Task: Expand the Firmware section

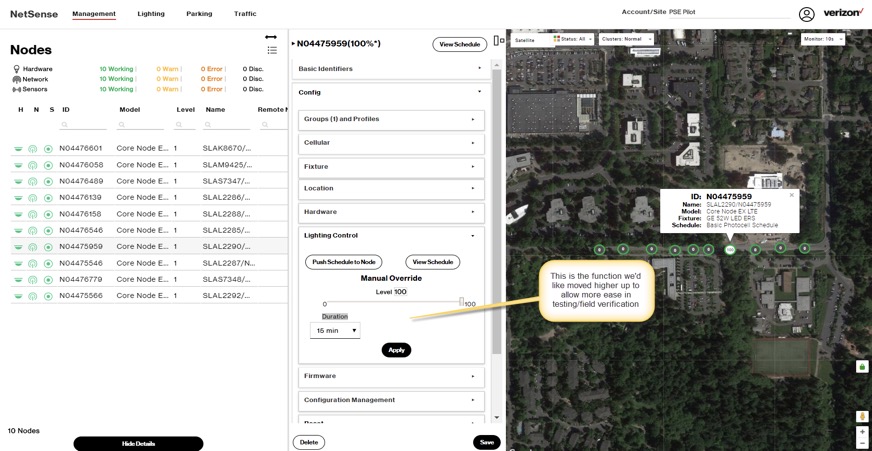Action: tap(392, 376)
